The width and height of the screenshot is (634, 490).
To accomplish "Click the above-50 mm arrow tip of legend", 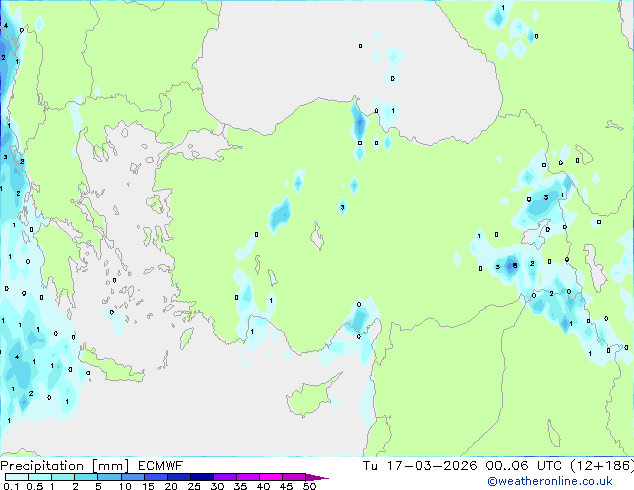I will pos(317,477).
